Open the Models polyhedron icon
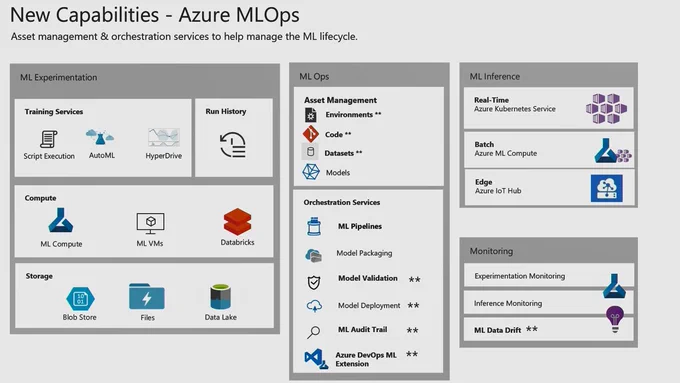 [311, 172]
